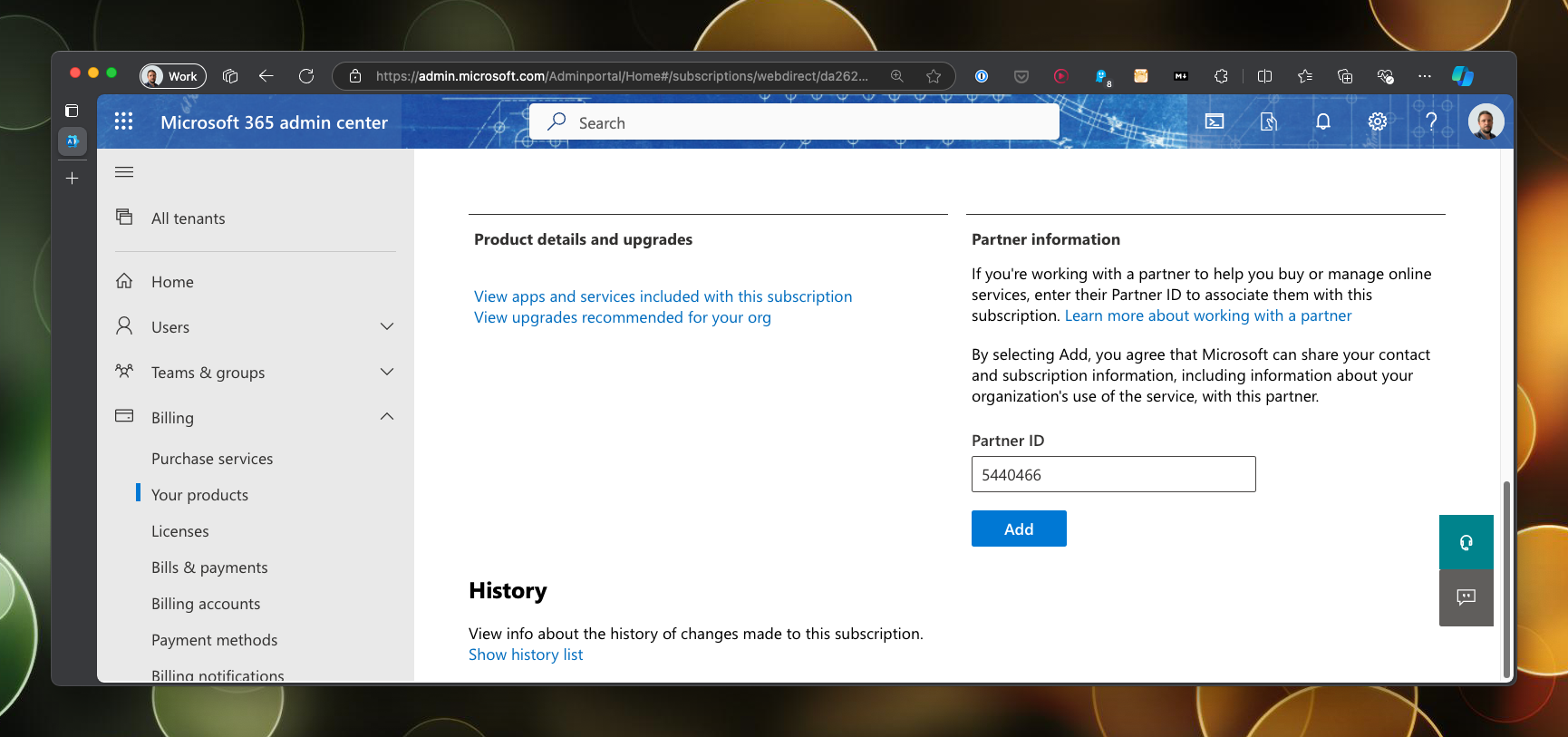Open the app launcher waffle icon
Image resolution: width=1568 pixels, height=737 pixels.
pyautogui.click(x=124, y=121)
